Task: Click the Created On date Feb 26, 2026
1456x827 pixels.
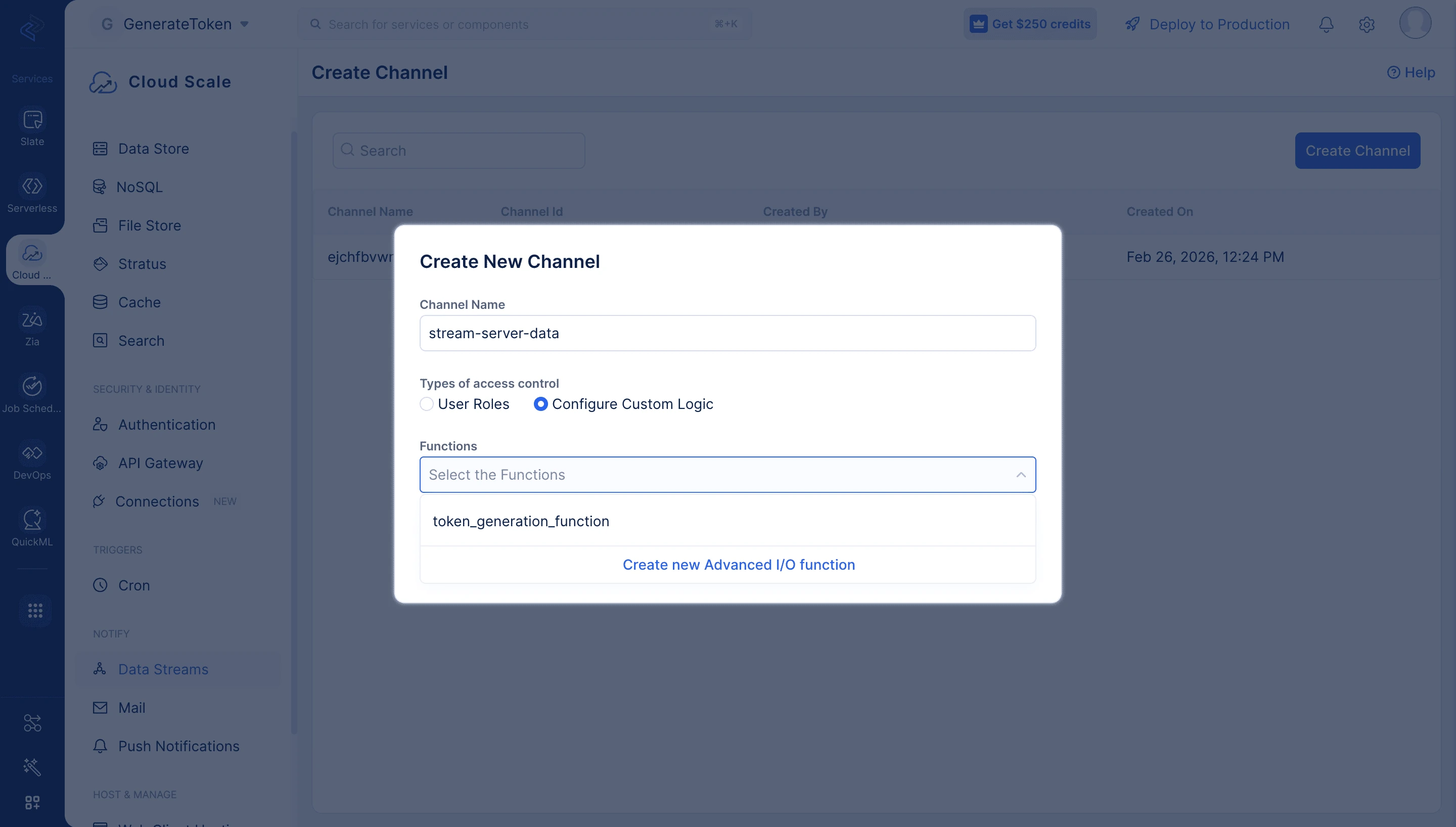Action: pyautogui.click(x=1205, y=257)
